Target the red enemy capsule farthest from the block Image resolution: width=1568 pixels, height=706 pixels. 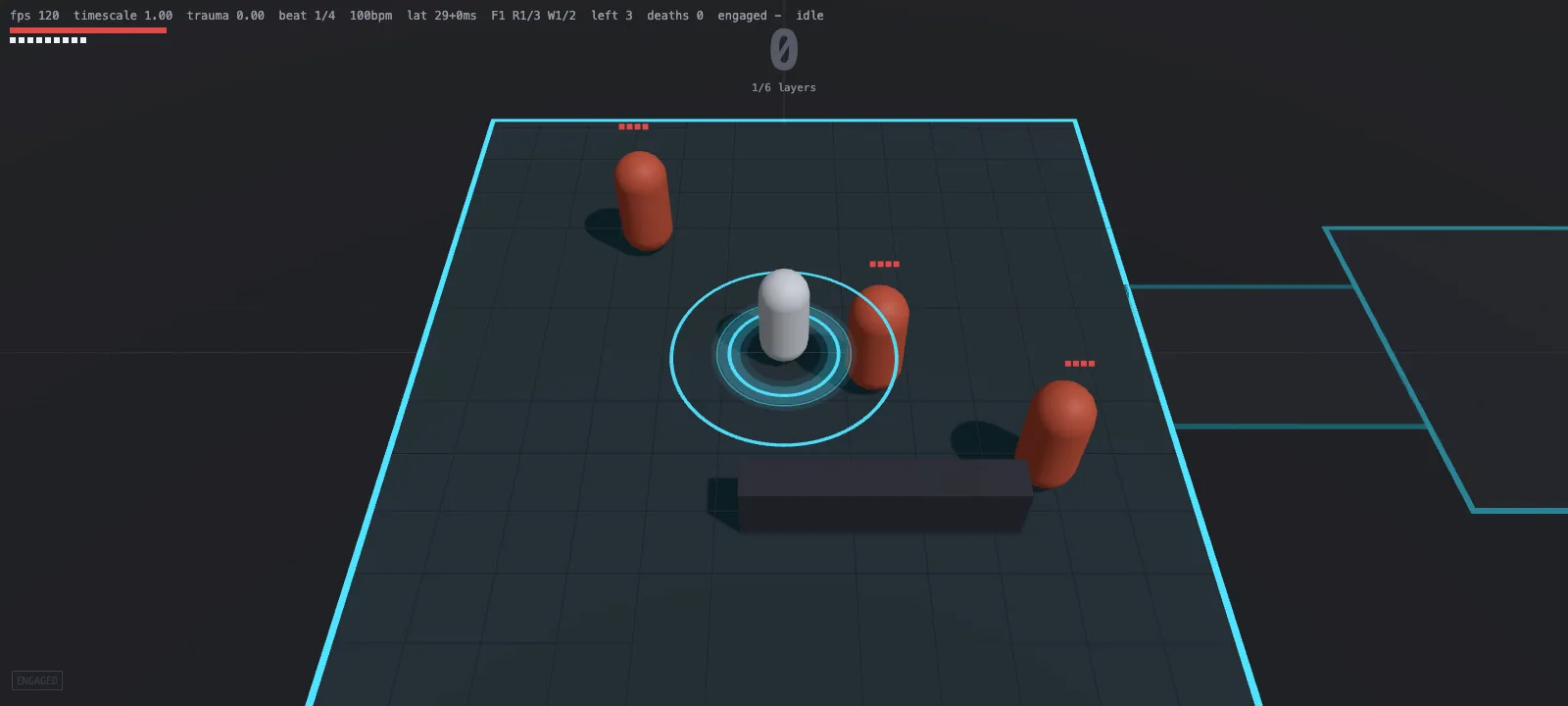coord(643,200)
